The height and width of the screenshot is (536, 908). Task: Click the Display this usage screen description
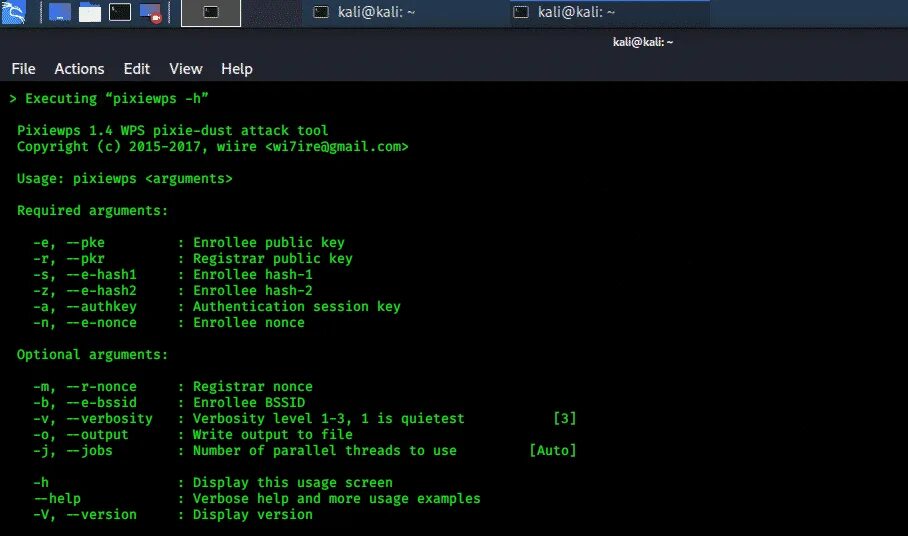click(x=292, y=483)
